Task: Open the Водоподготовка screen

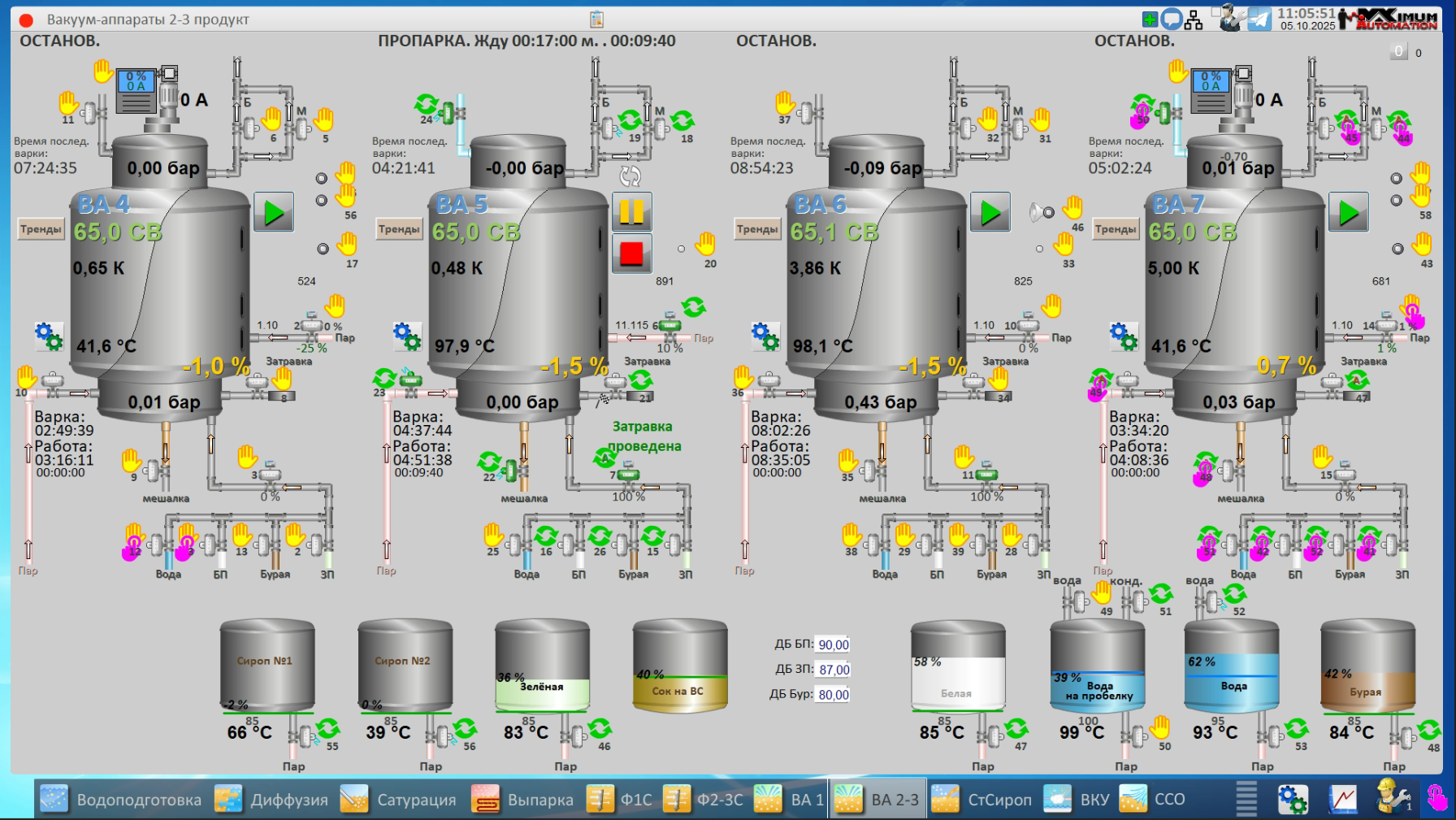Action: coord(121,800)
